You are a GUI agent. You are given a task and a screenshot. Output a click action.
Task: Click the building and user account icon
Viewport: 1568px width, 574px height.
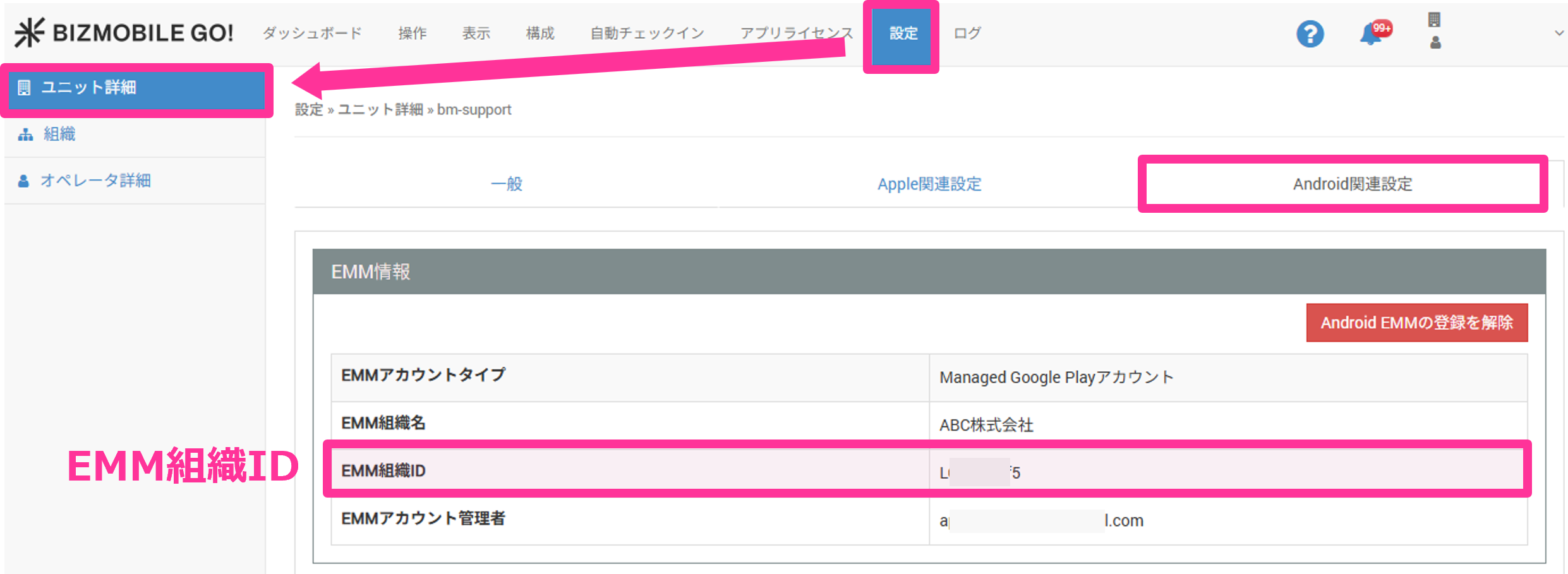pyautogui.click(x=1435, y=32)
